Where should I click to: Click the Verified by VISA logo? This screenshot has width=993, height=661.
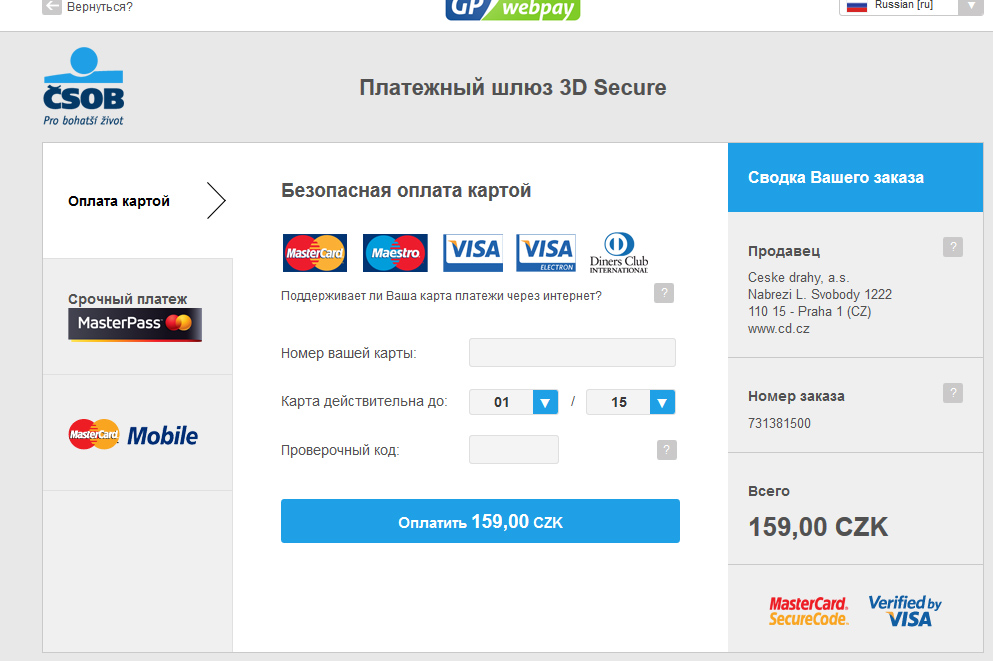905,611
